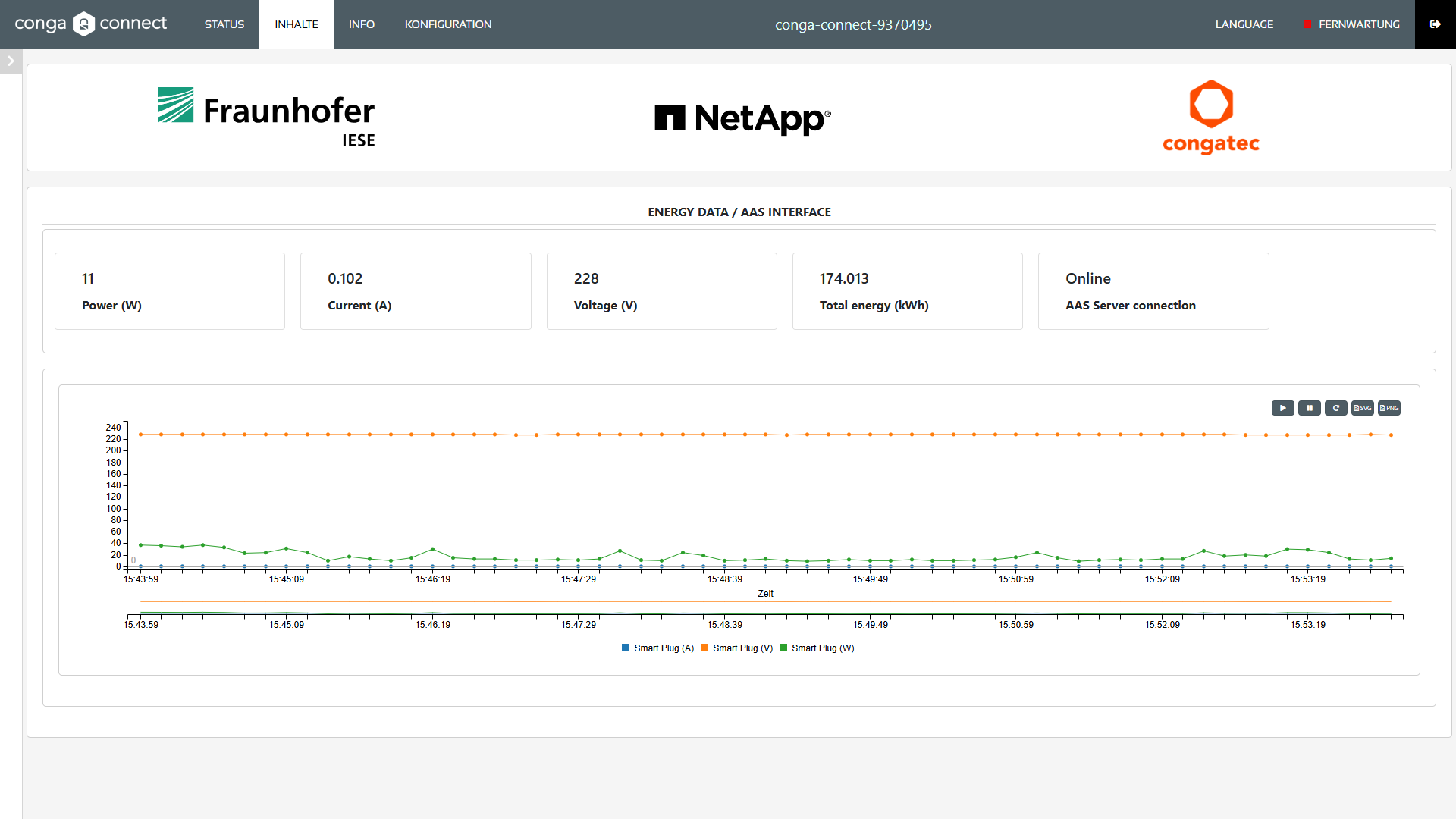Image resolution: width=1456 pixels, height=819 pixels.
Task: Select the AAS Server connection card
Action: [x=1153, y=291]
